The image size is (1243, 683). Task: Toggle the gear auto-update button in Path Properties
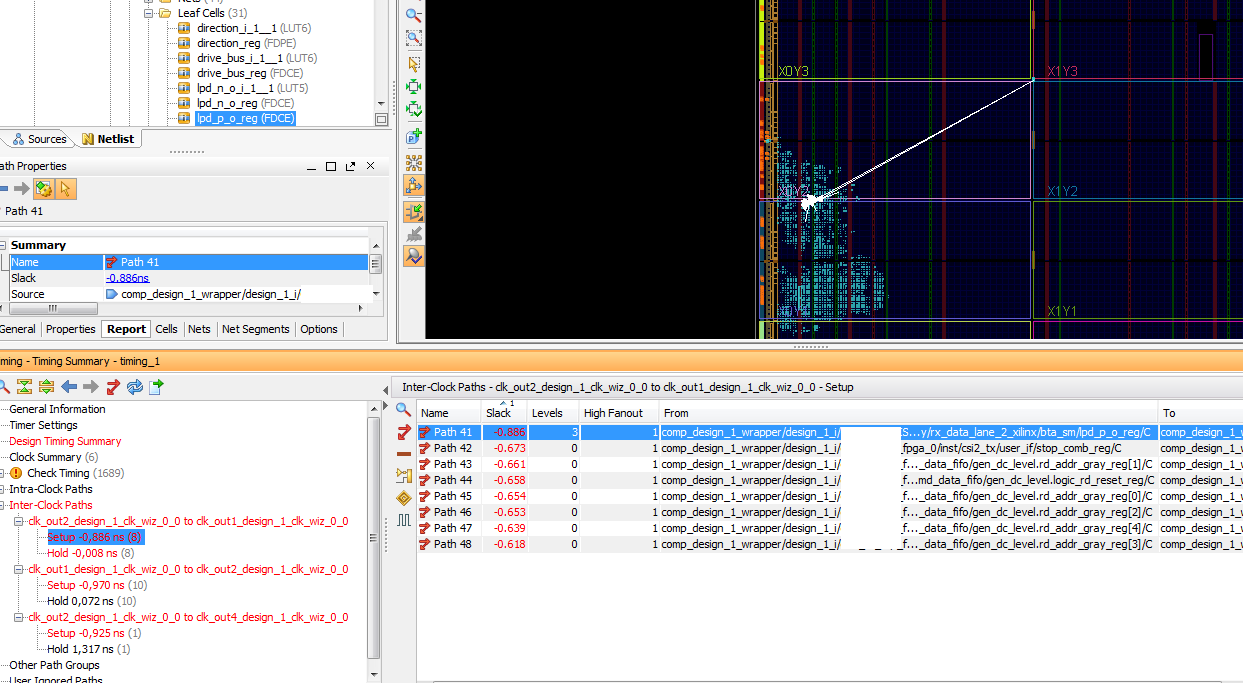[x=43, y=189]
